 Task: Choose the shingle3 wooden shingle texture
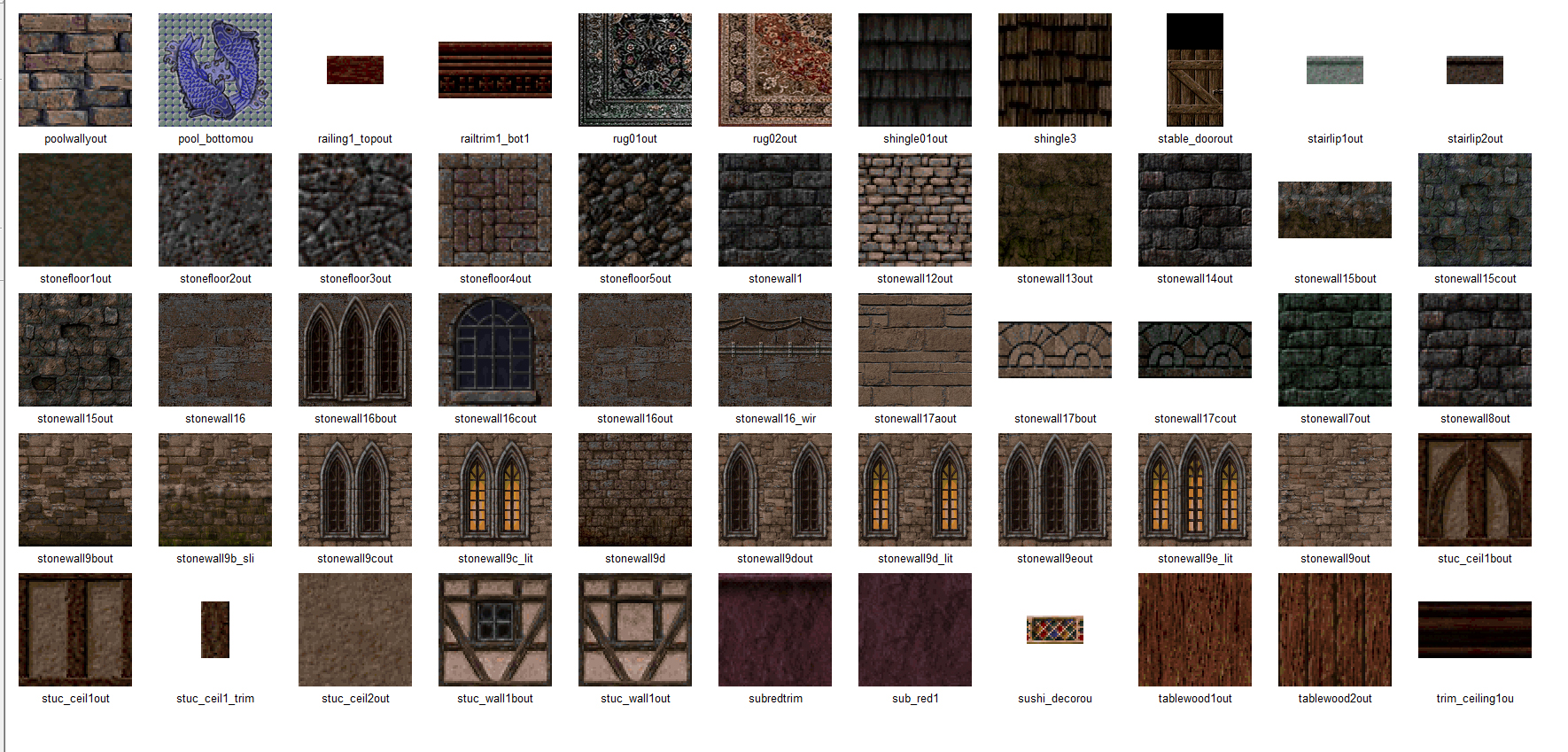(1055, 70)
